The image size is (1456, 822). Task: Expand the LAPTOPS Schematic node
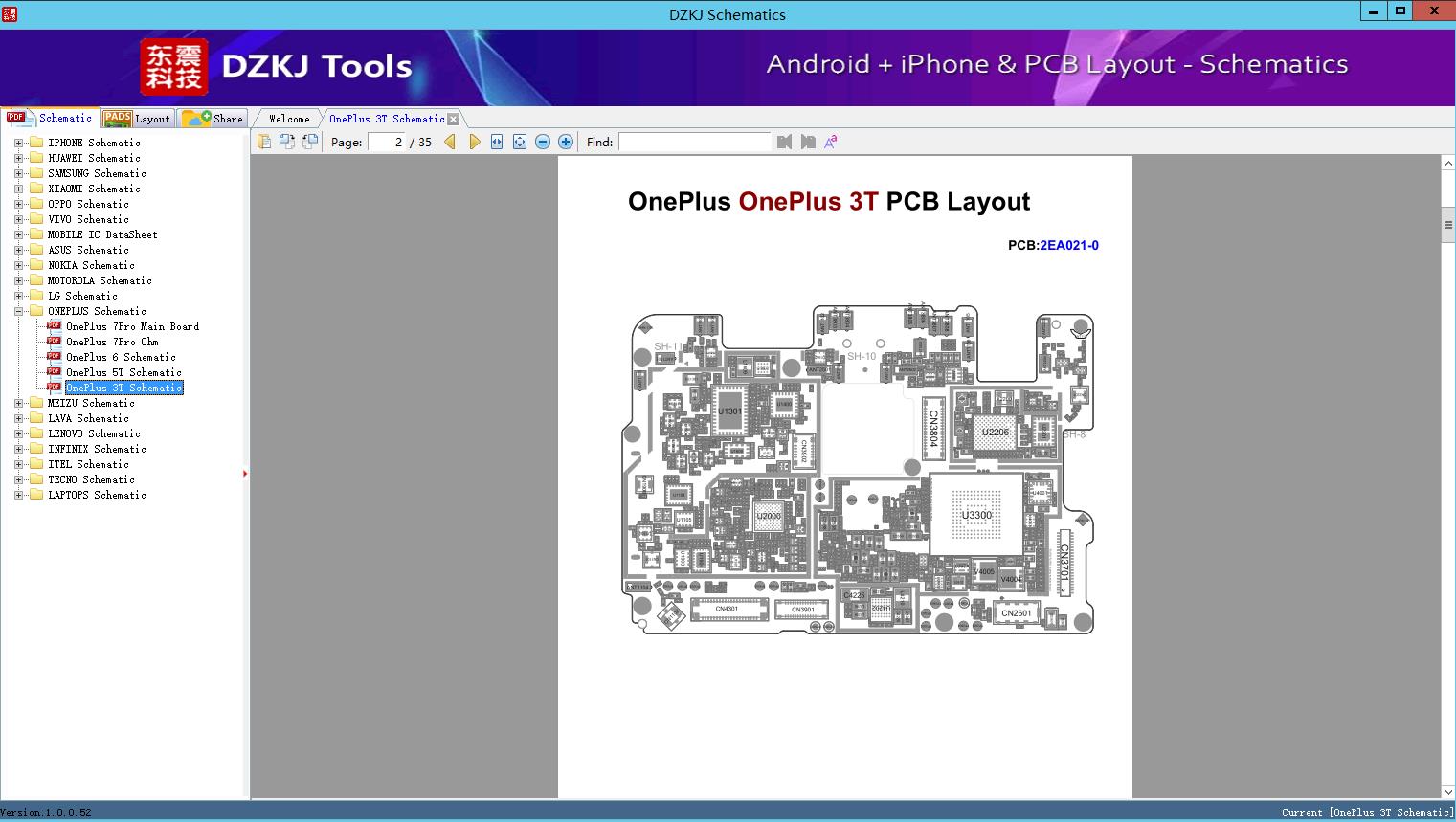tap(18, 495)
